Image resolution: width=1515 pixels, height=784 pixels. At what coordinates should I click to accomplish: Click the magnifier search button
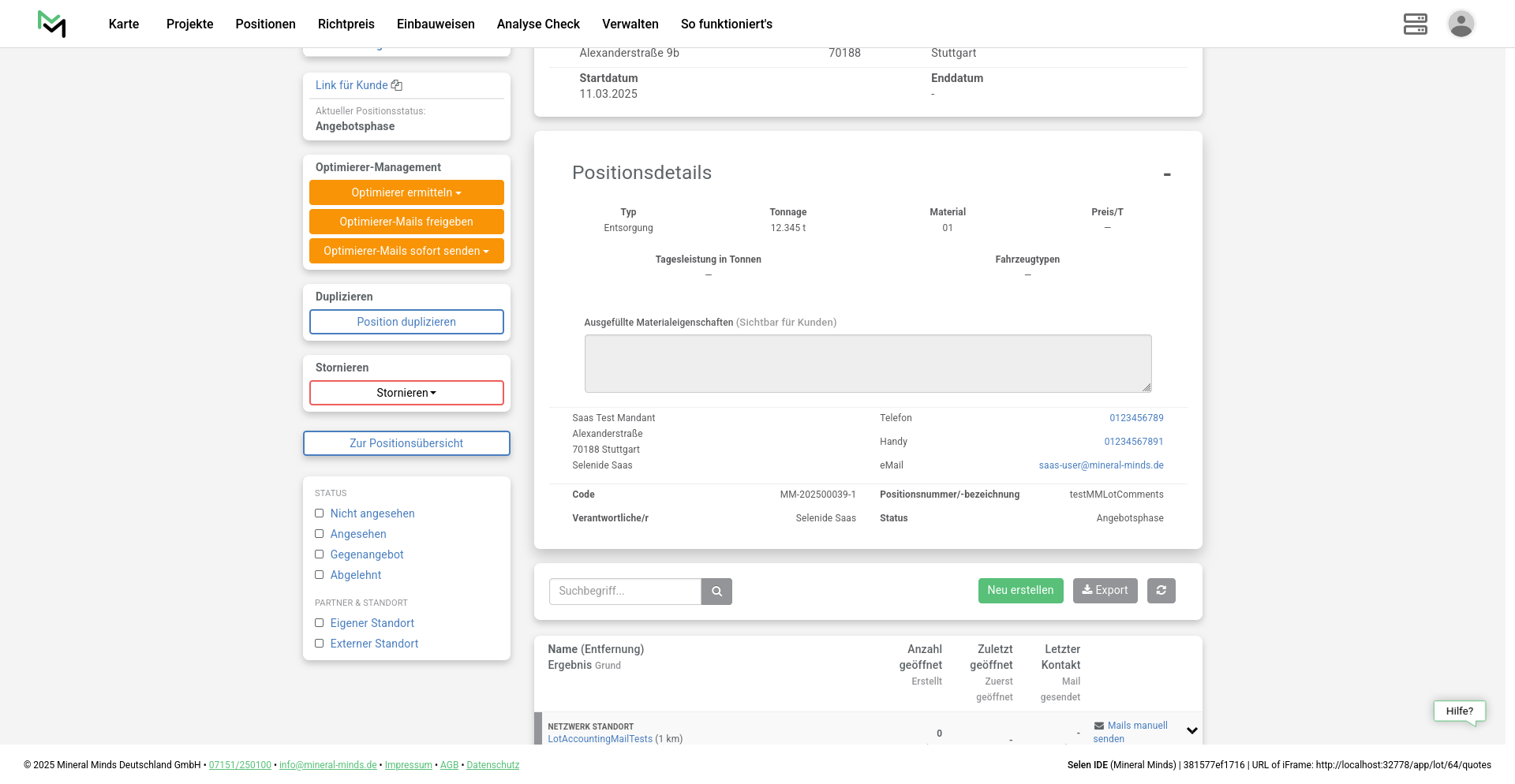tap(716, 592)
